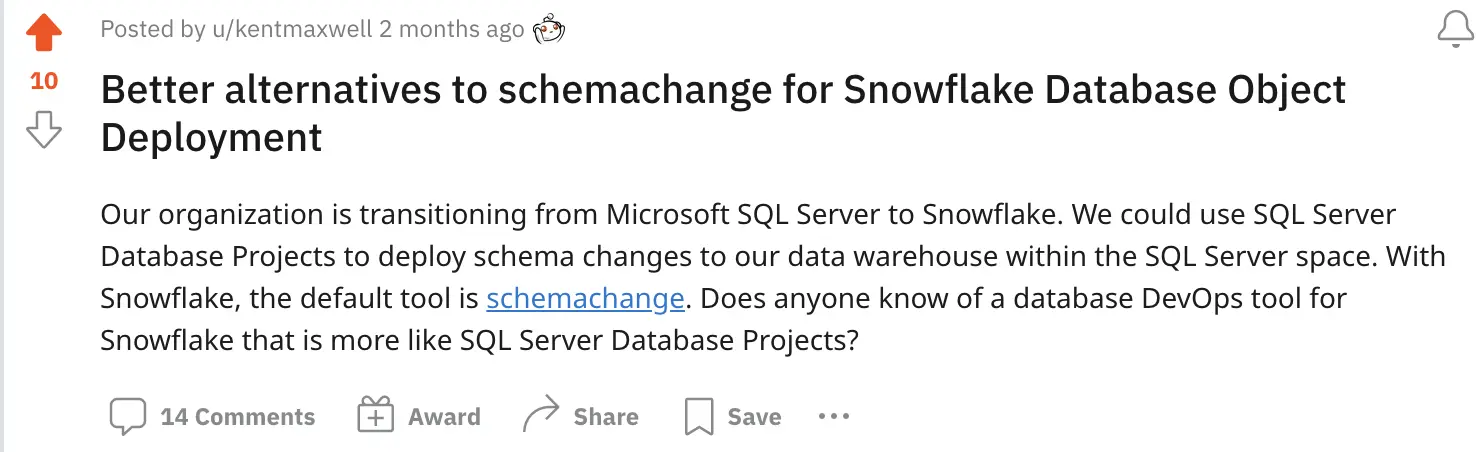The height and width of the screenshot is (452, 1476).
Task: Click the speech bubble comments icon
Action: coord(128,416)
